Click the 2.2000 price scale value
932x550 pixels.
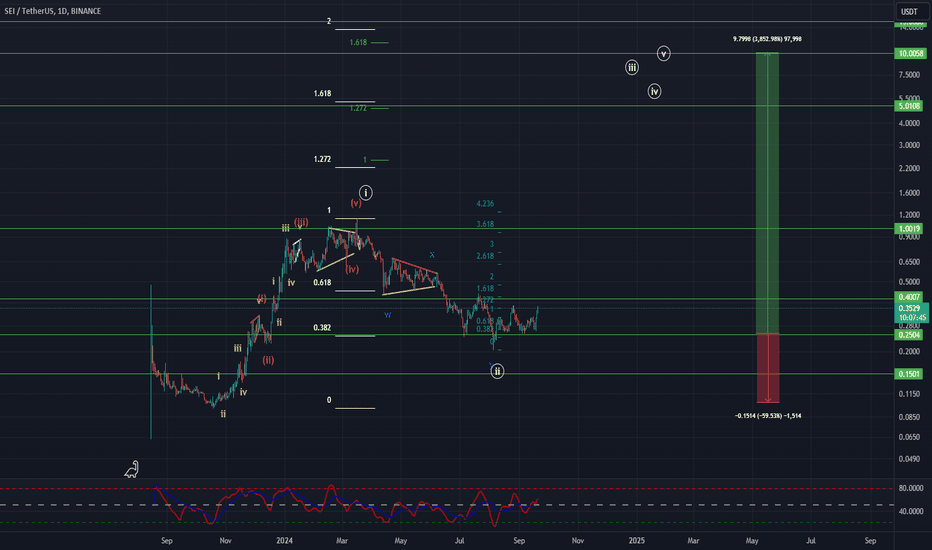click(909, 169)
